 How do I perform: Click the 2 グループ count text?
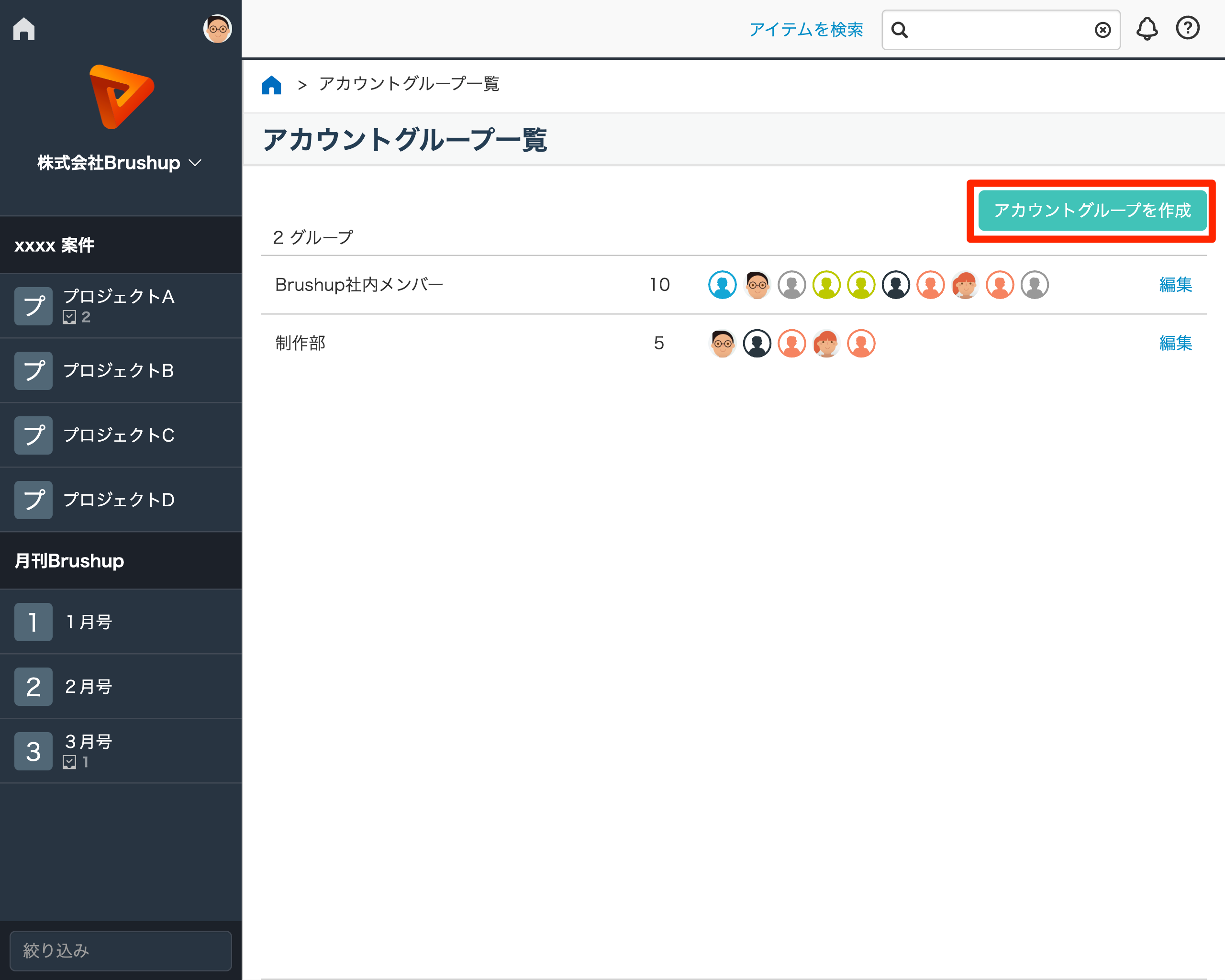point(313,237)
